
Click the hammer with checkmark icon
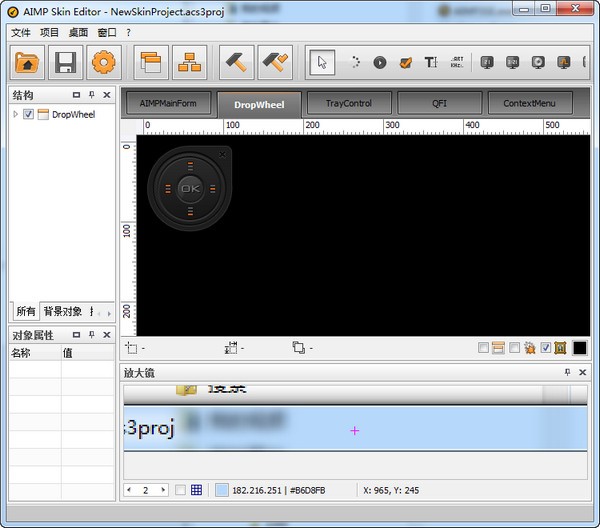coord(275,63)
